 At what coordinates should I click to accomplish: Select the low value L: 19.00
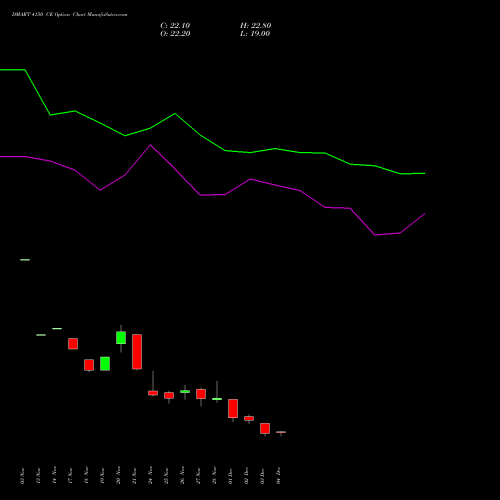pos(255,34)
